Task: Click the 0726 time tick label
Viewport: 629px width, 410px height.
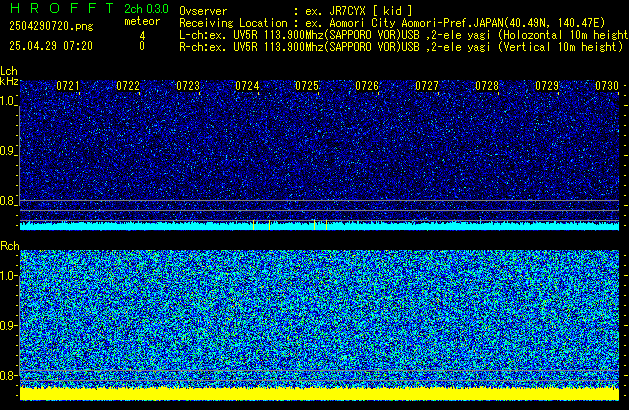Action: 367,86
